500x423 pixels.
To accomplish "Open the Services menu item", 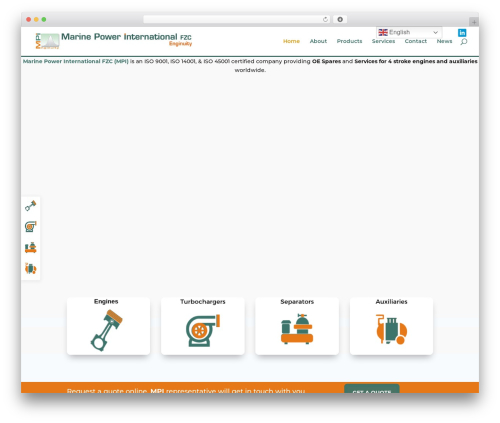I will click(383, 41).
